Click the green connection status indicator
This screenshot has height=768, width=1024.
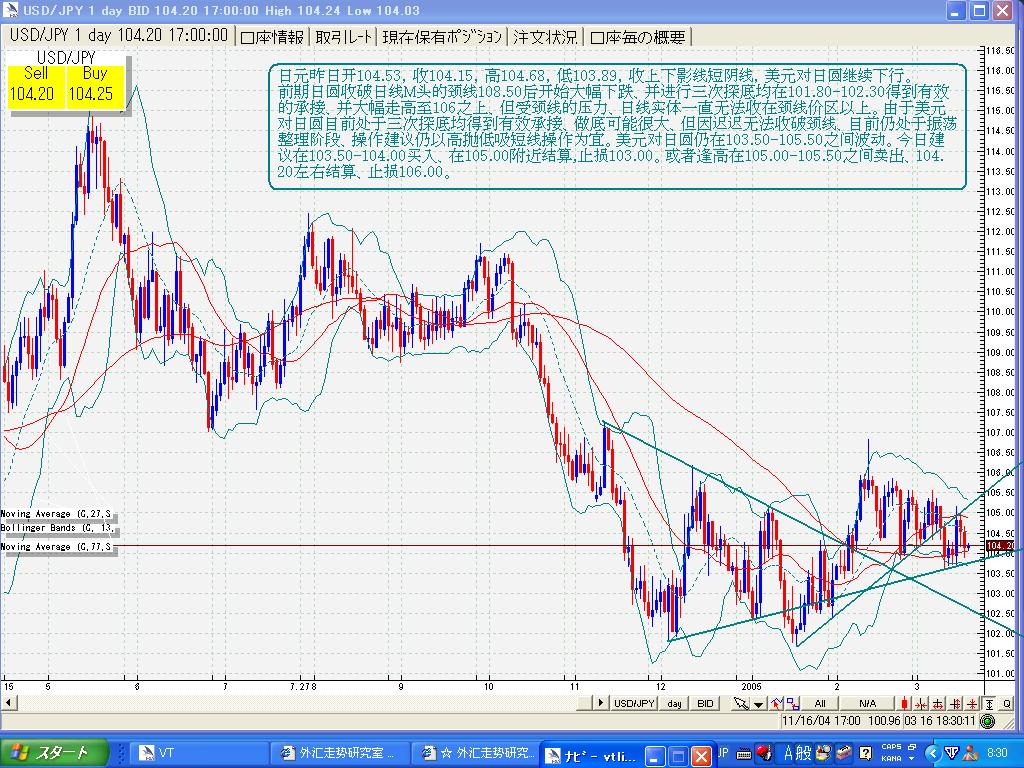coord(988,720)
